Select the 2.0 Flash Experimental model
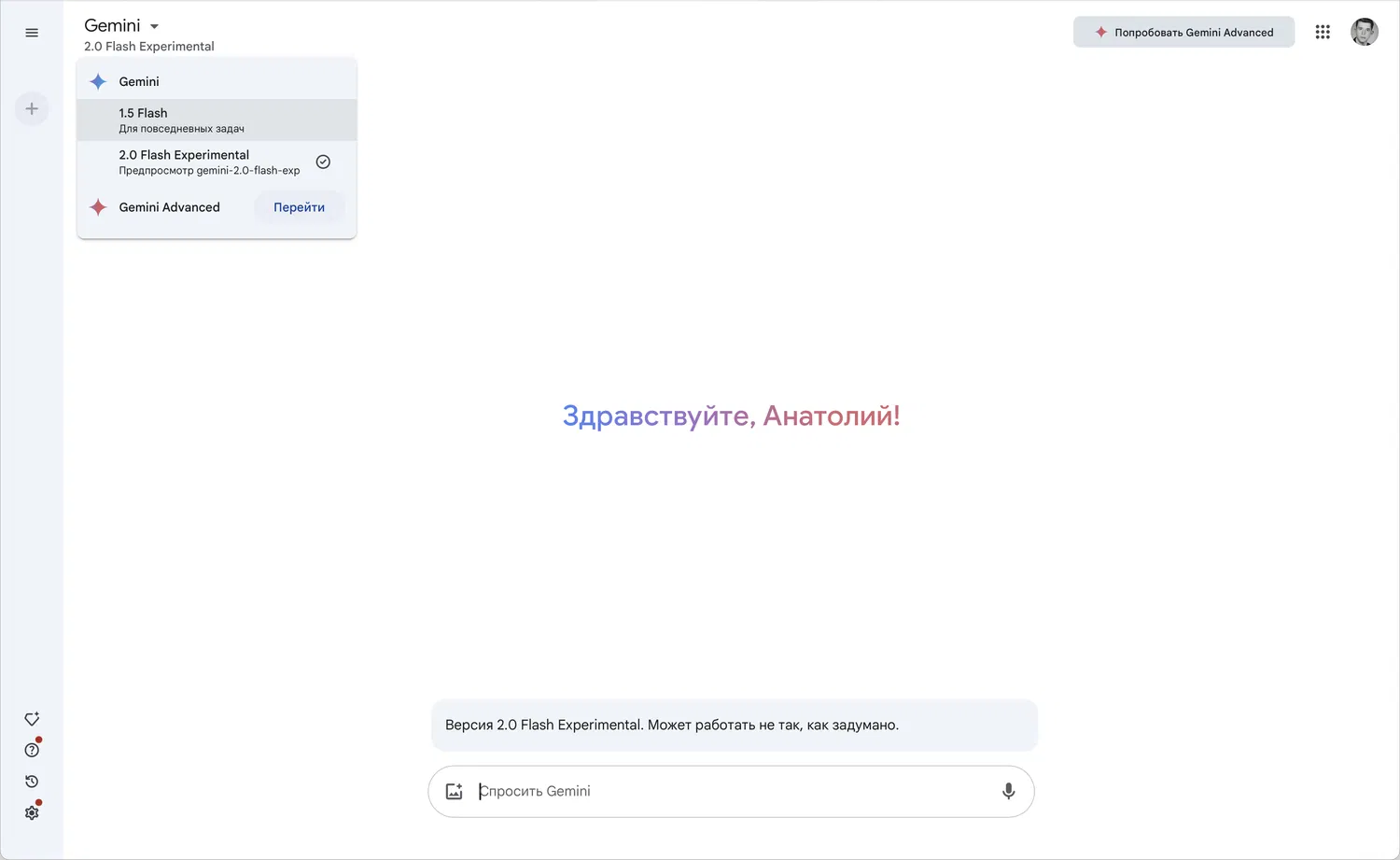Screen dimensions: 1400x860 tap(217, 162)
